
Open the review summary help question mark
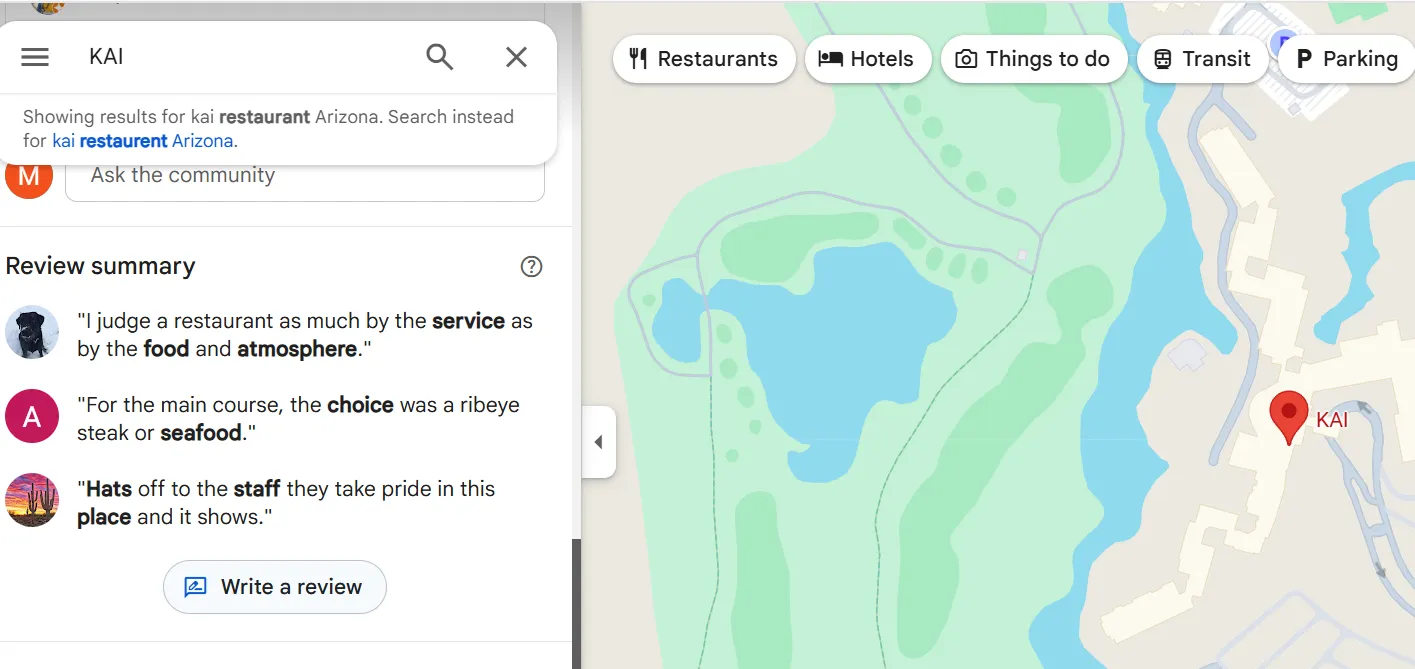pyautogui.click(x=531, y=266)
